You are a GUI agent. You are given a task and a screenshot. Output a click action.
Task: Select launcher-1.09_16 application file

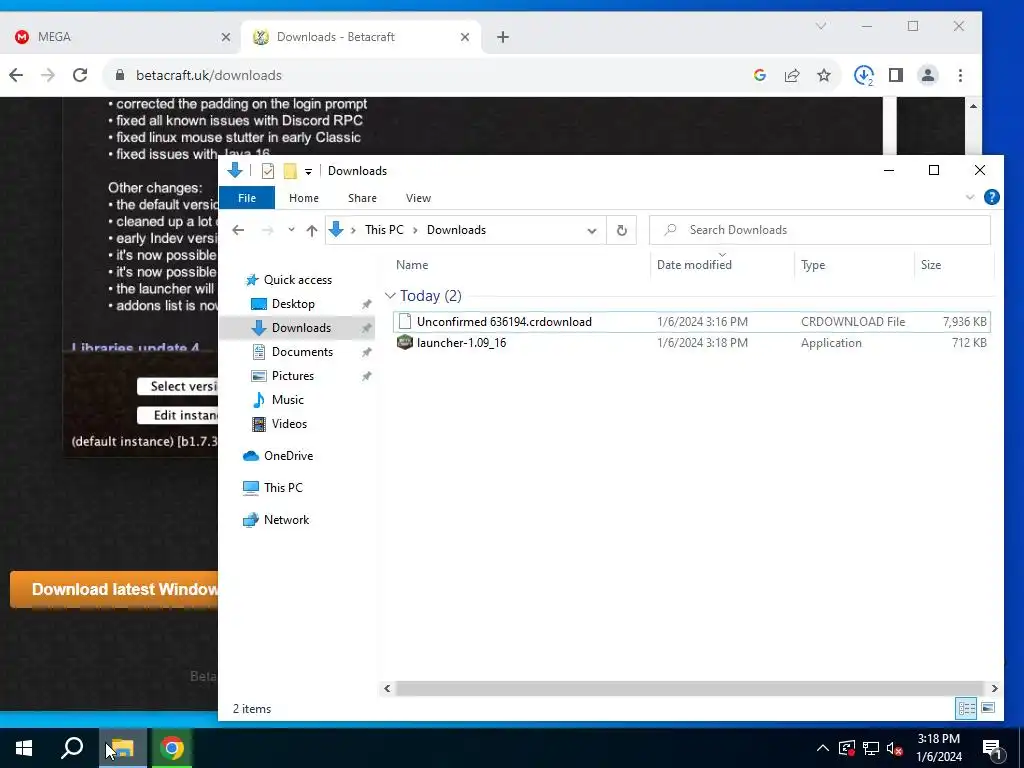(692, 342)
